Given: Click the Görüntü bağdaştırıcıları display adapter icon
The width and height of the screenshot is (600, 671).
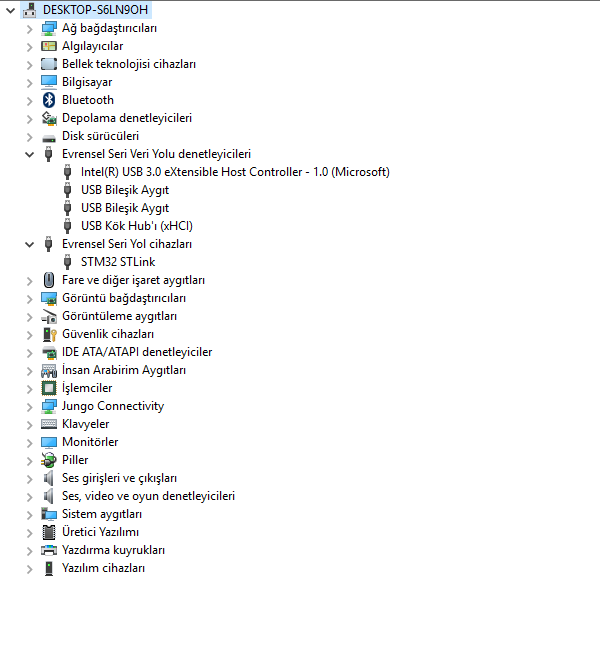Looking at the screenshot, I should (x=49, y=298).
